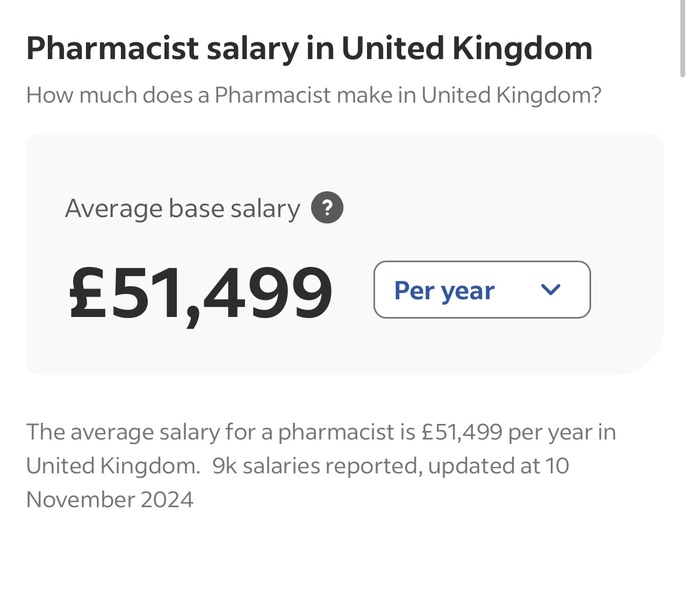Click 'United Kingdom' in the bold heading
This screenshot has height=598, width=690.
[x=467, y=48]
